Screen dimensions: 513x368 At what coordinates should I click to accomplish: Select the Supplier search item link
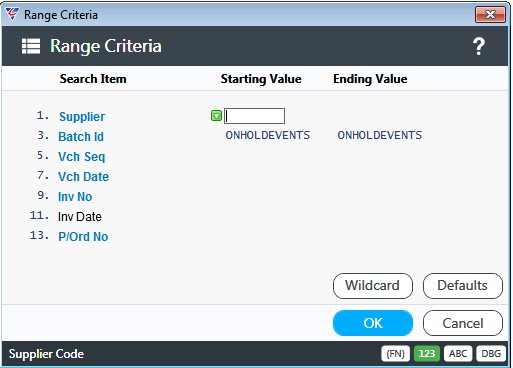82,117
